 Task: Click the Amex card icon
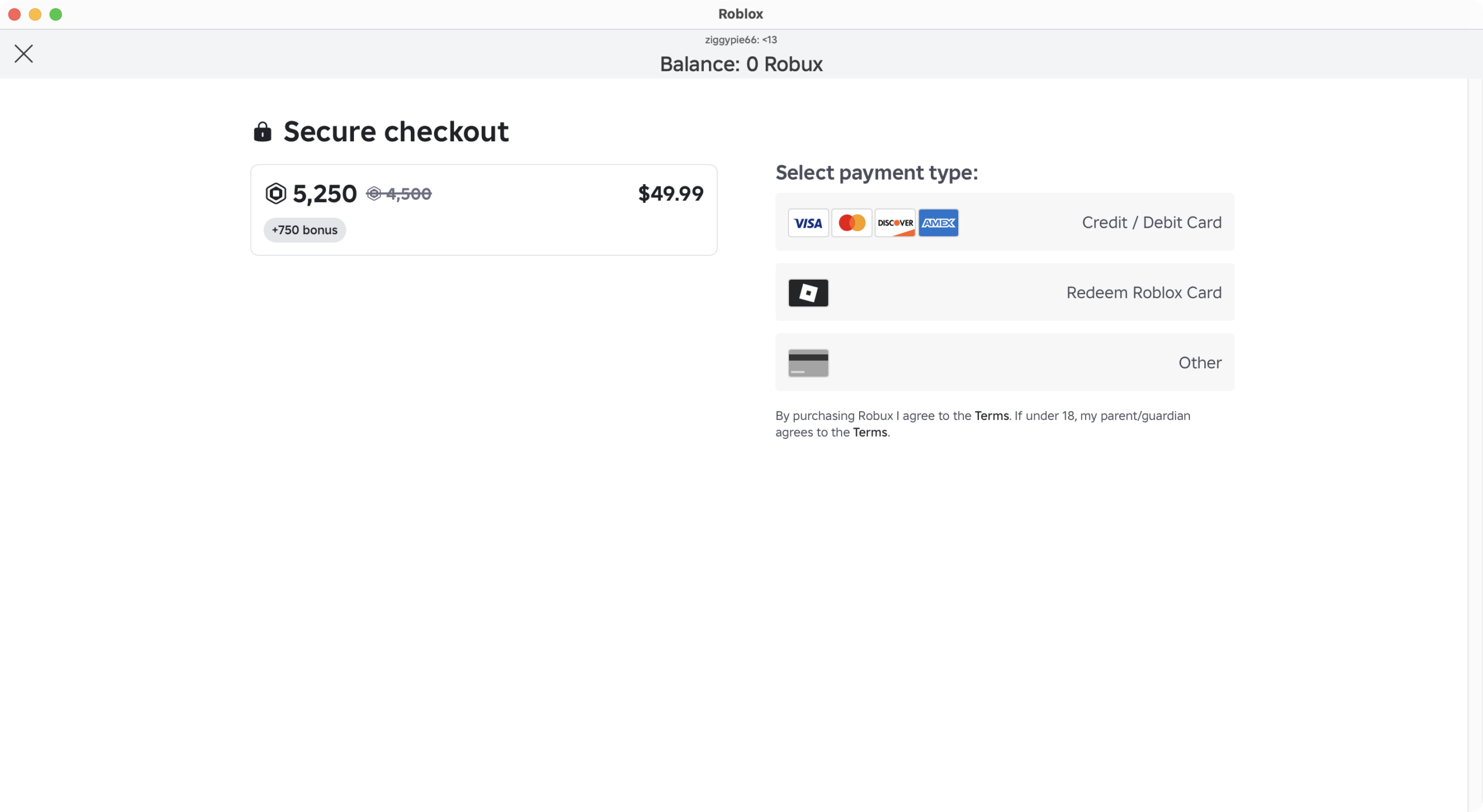(938, 222)
